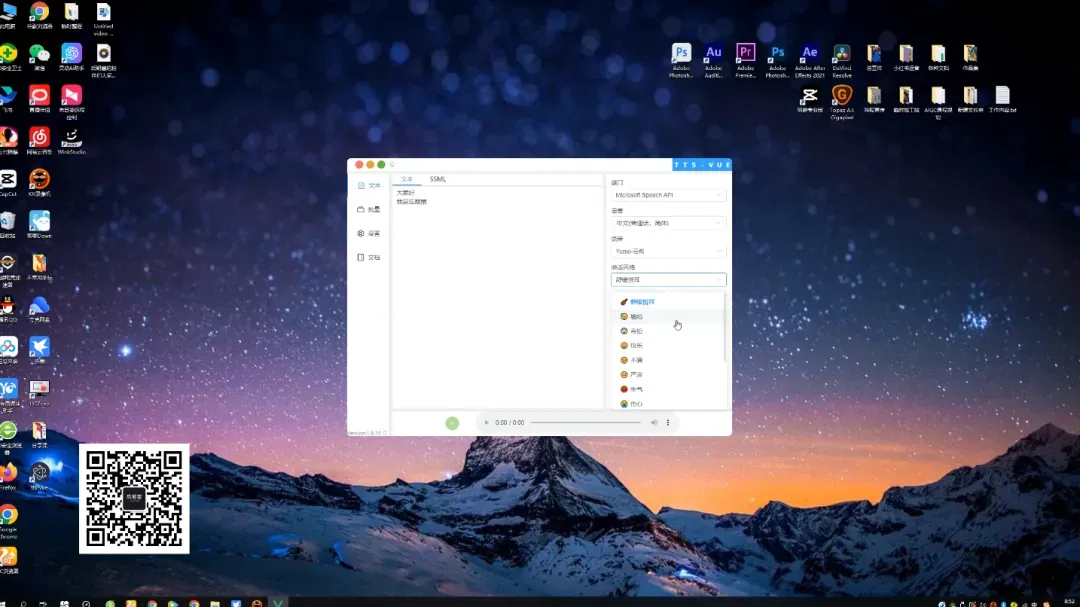Collapse the speaking style dropdown
1080x607 pixels.
668,280
